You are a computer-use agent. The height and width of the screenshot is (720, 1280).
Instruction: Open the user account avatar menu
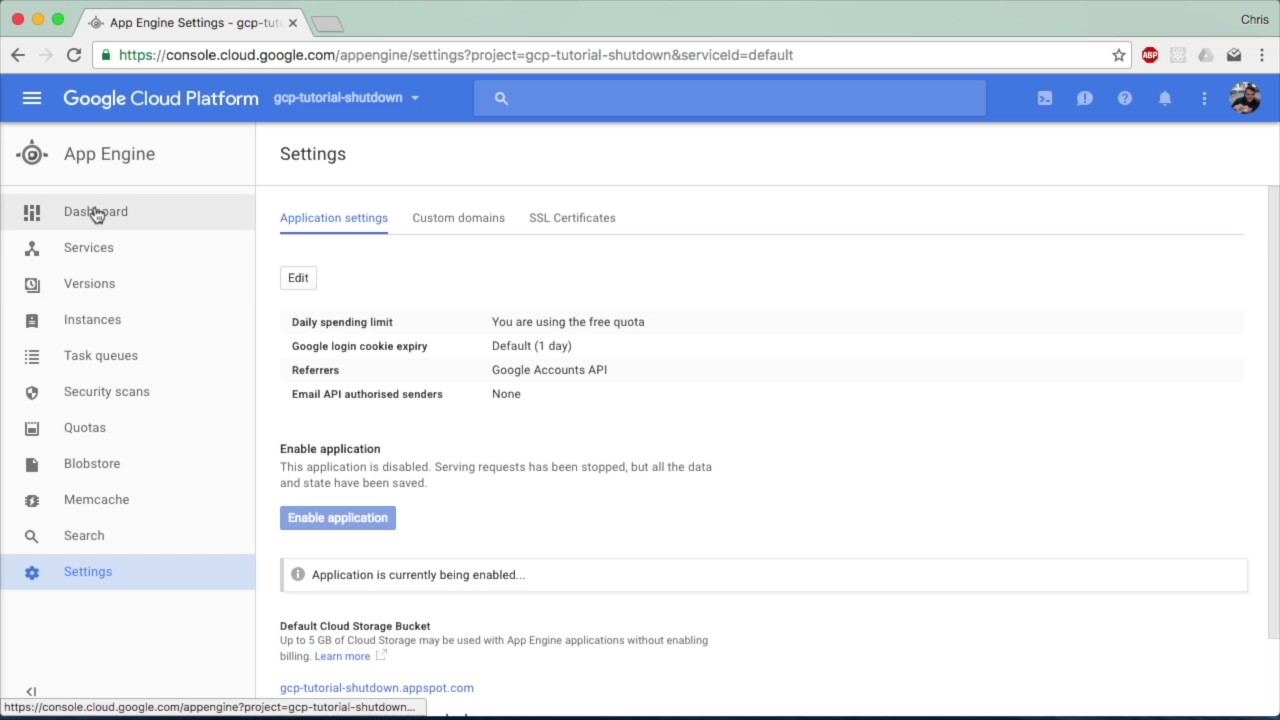pyautogui.click(x=1245, y=98)
